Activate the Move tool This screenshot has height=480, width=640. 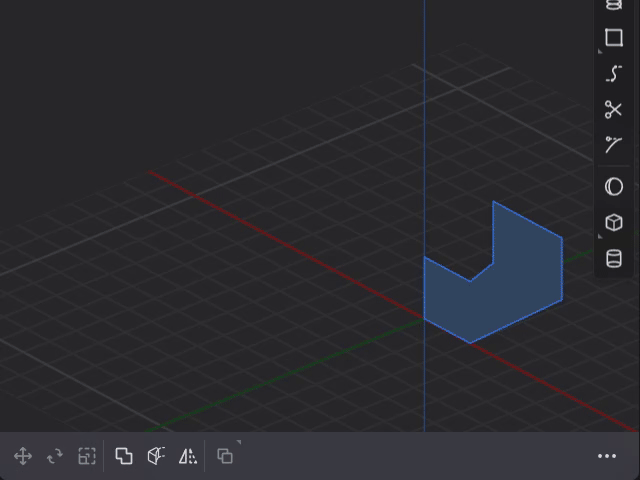[23, 456]
